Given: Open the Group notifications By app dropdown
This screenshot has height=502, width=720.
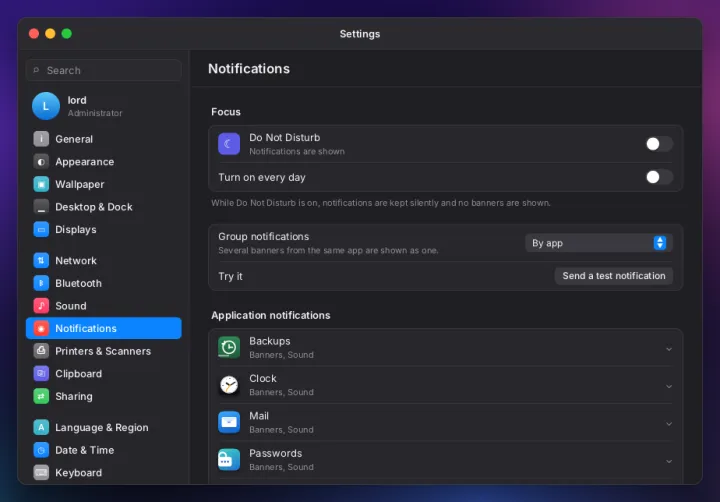Looking at the screenshot, I should [x=599, y=243].
